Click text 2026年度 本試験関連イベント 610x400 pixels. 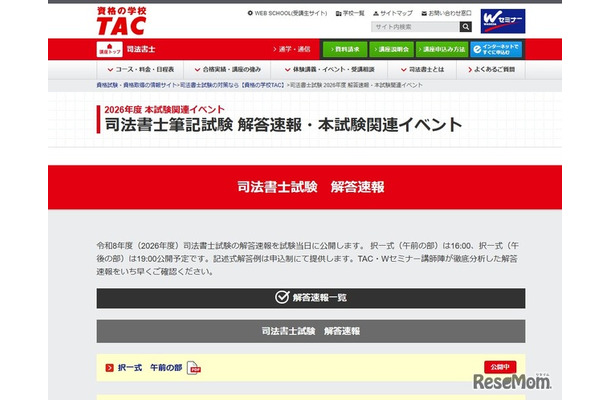click(164, 109)
